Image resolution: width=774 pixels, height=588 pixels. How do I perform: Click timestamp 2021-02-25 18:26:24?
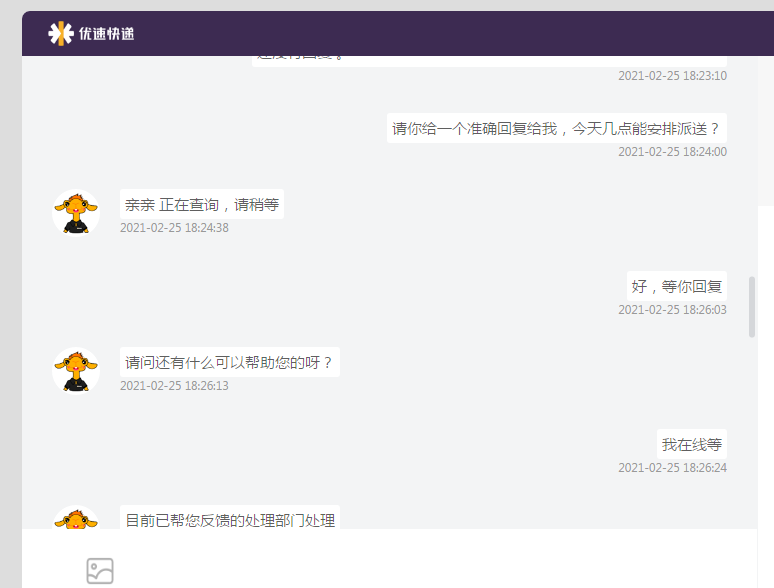(x=672, y=468)
